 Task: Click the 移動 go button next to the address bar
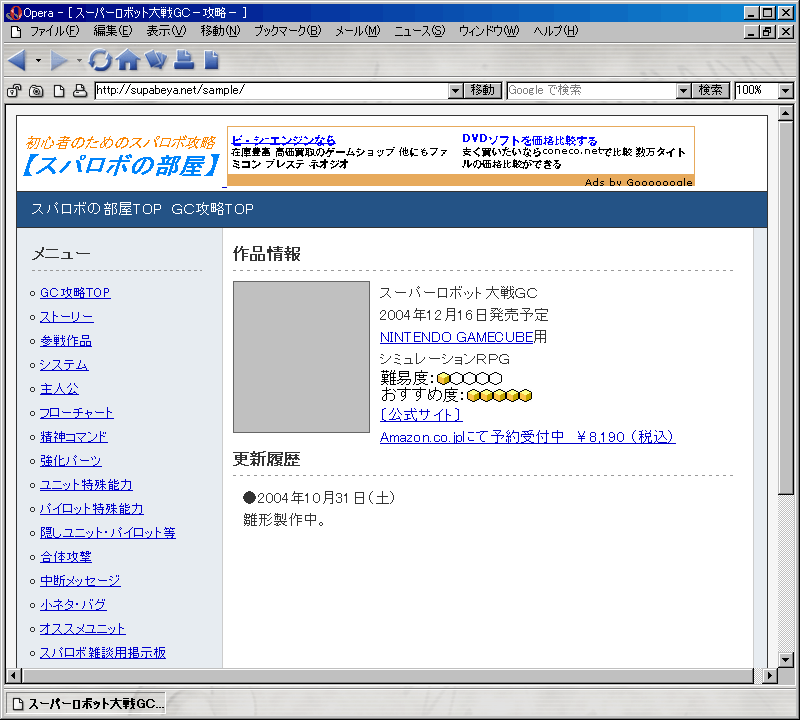483,91
